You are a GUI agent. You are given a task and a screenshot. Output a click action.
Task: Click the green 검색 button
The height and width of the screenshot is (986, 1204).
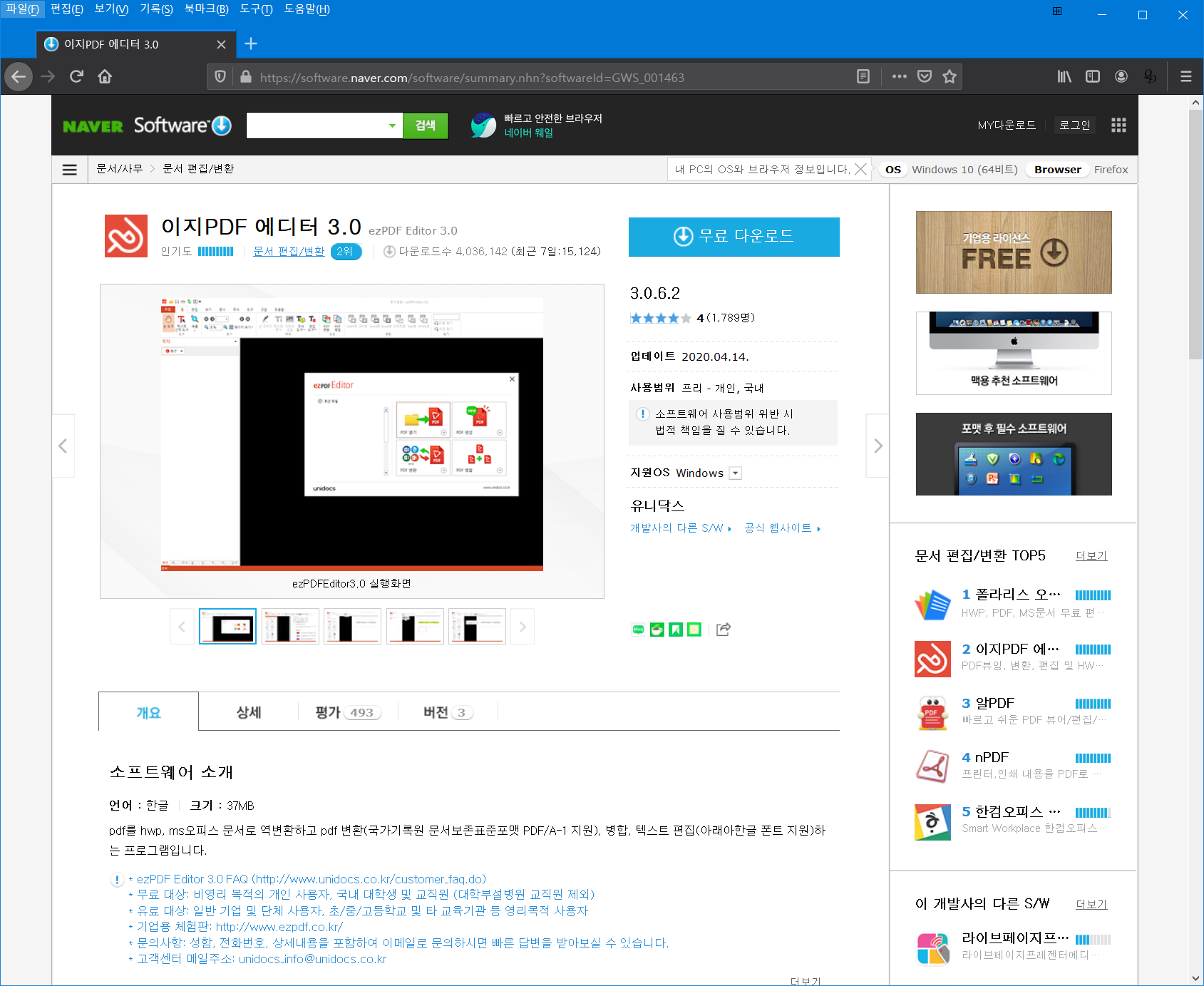click(x=426, y=126)
